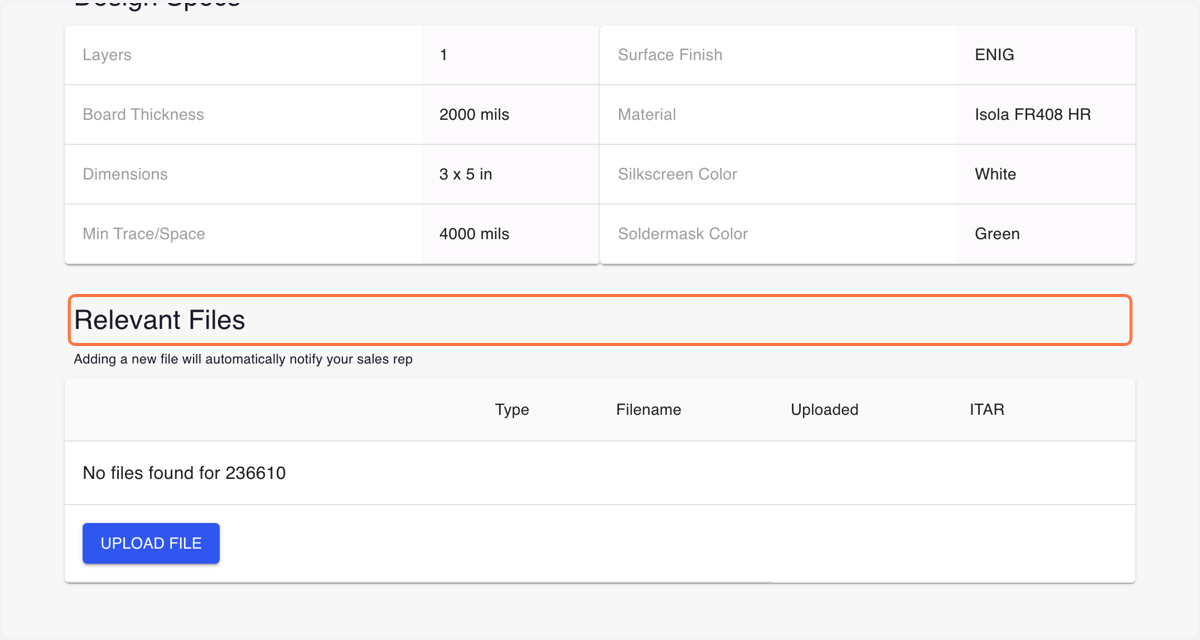Viewport: 1200px width, 640px height.
Task: Click the Board Thickness label
Action: pos(143,115)
